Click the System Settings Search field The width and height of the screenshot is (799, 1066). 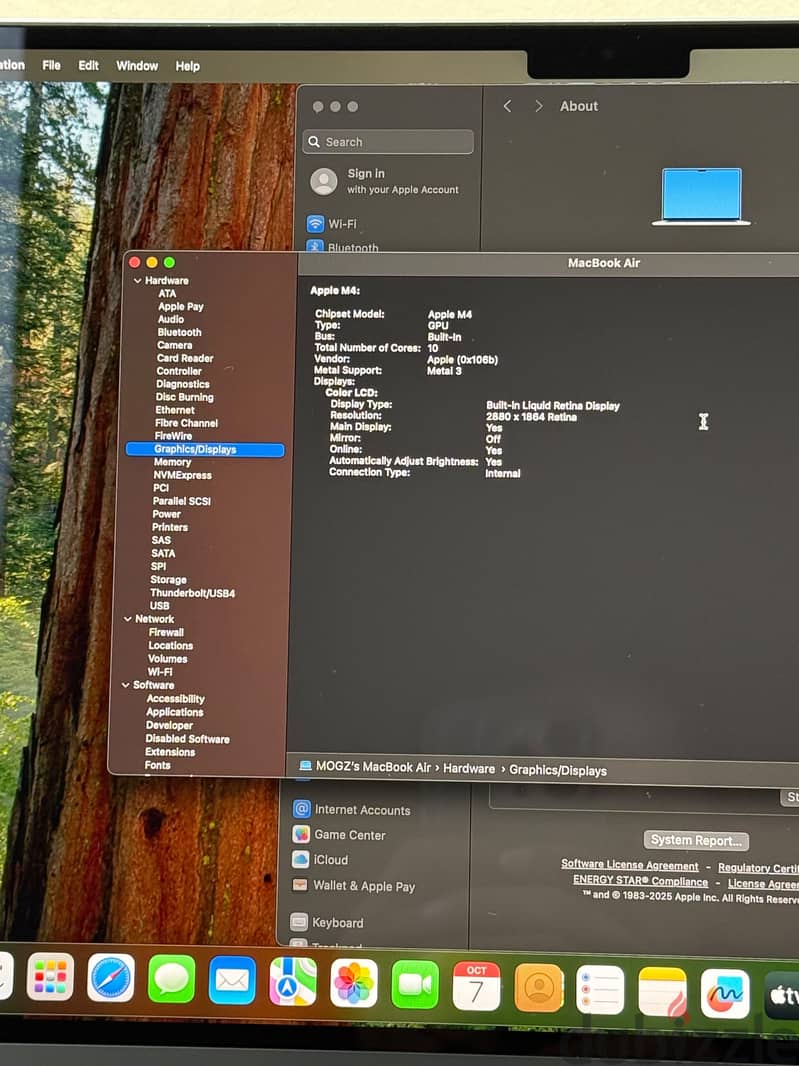pyautogui.click(x=388, y=141)
